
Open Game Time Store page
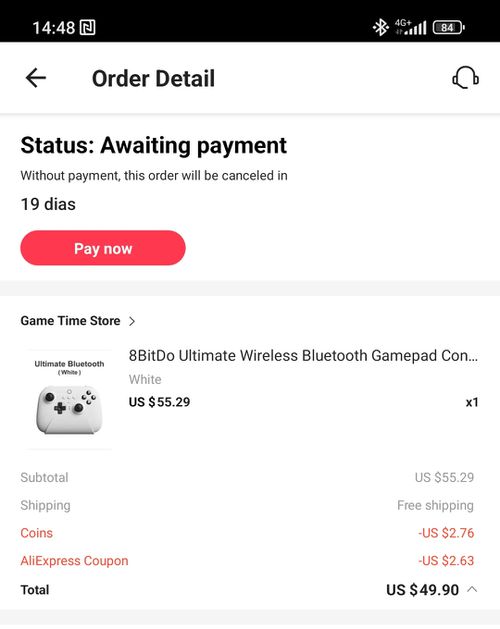click(70, 321)
